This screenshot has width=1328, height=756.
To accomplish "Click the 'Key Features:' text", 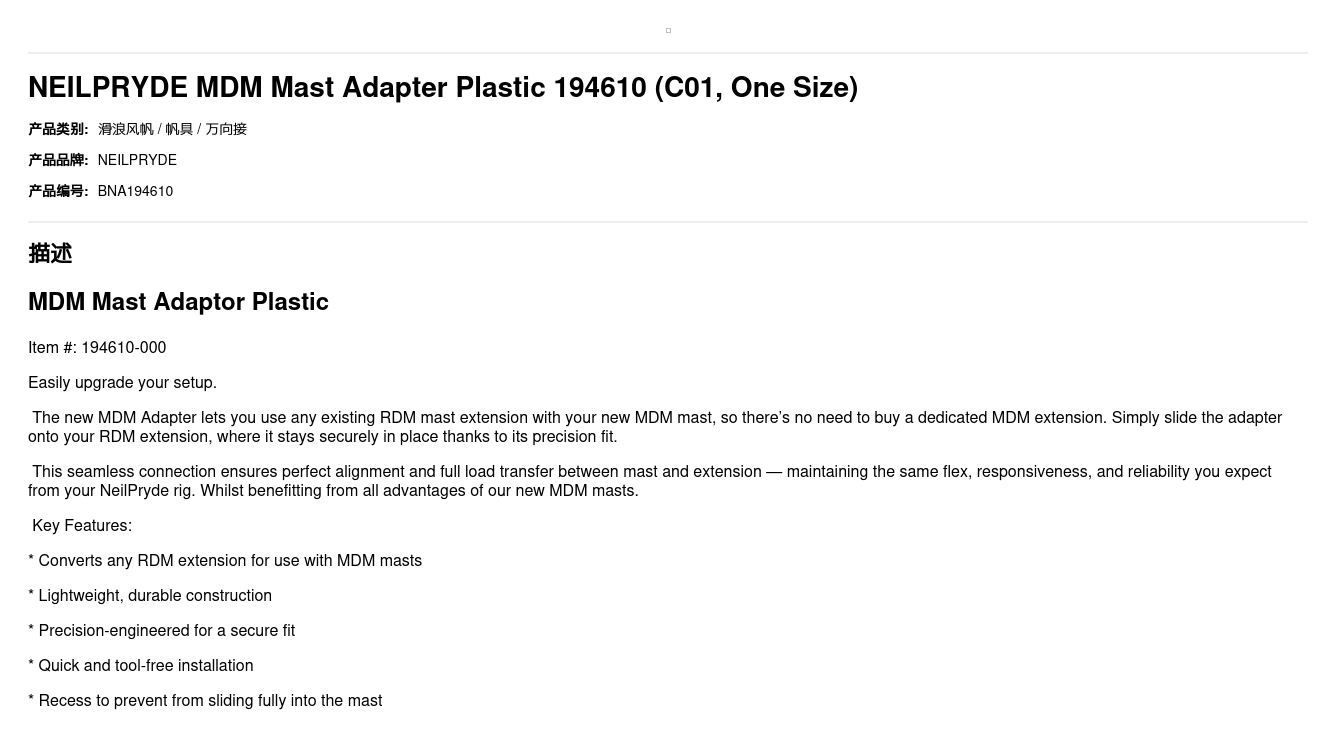I will (82, 526).
